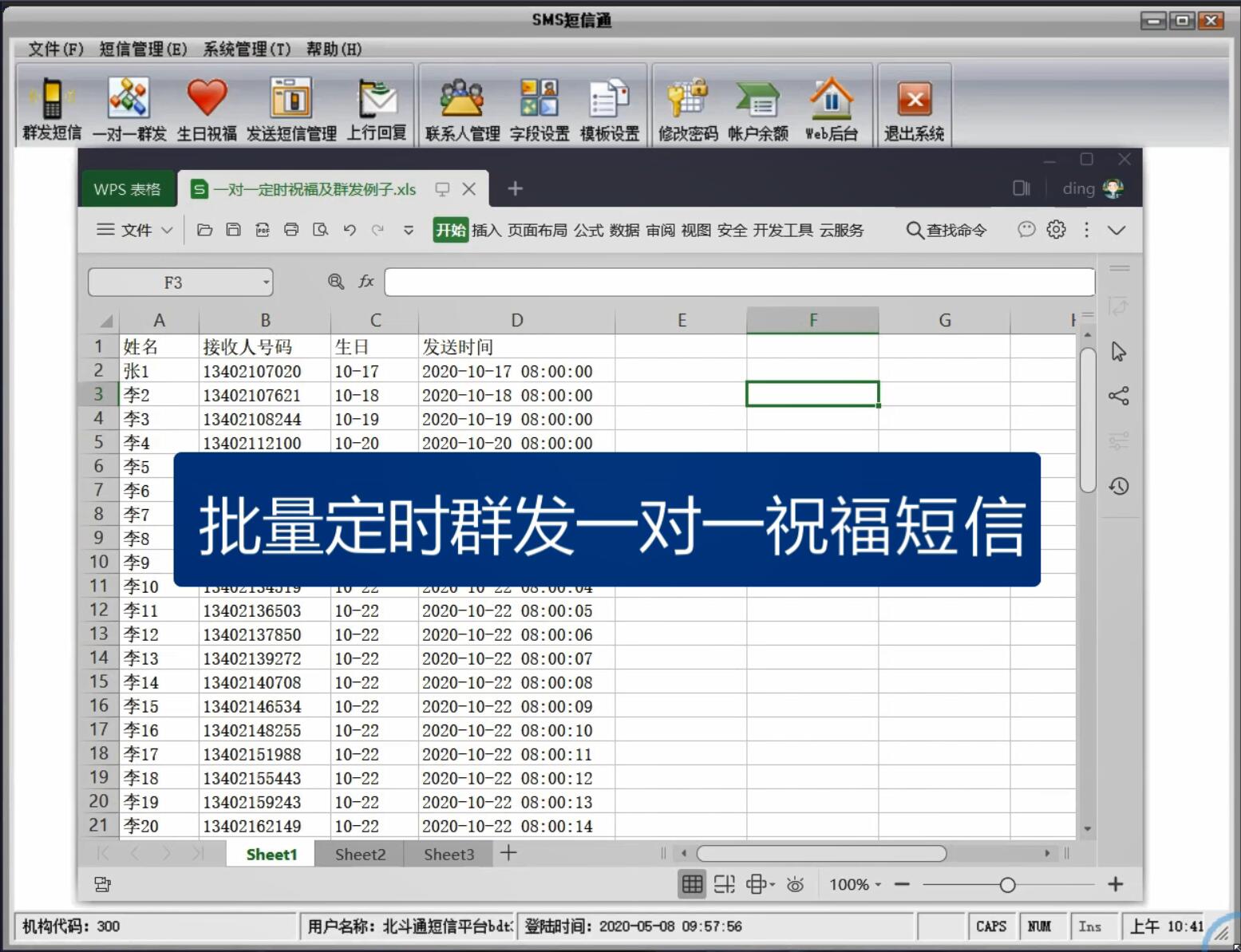Open 修改密码 change password

click(688, 108)
